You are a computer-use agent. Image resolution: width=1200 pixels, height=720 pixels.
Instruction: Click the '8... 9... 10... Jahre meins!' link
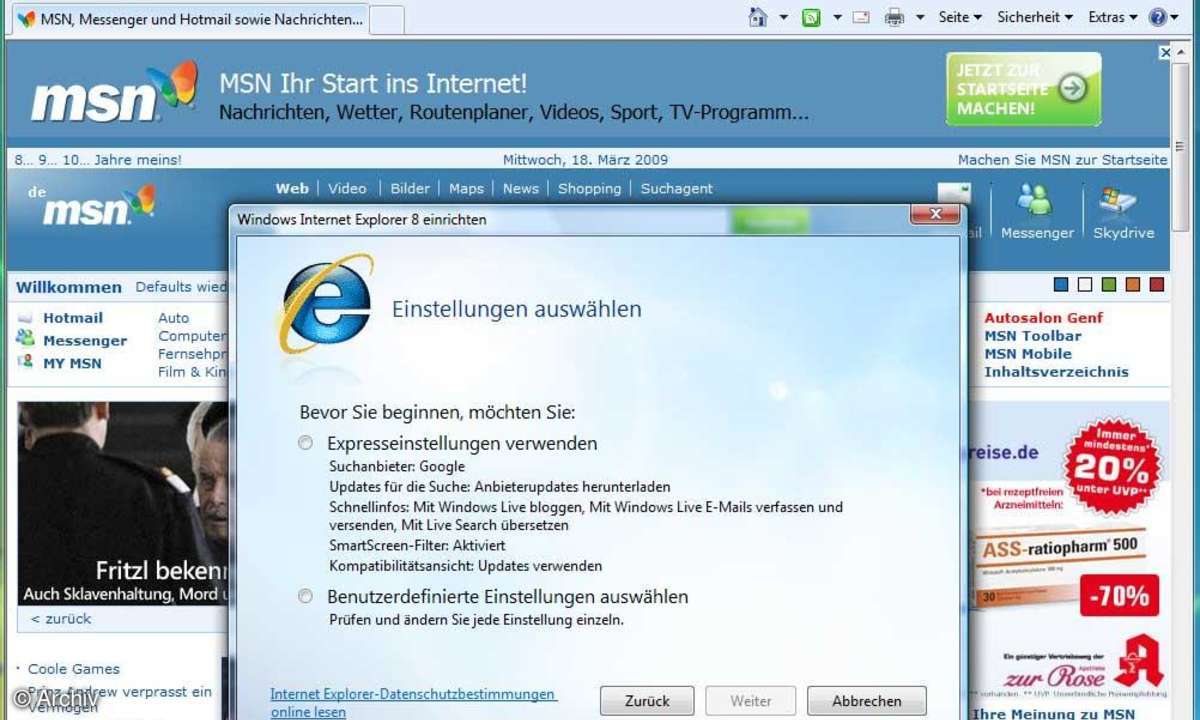click(98, 159)
